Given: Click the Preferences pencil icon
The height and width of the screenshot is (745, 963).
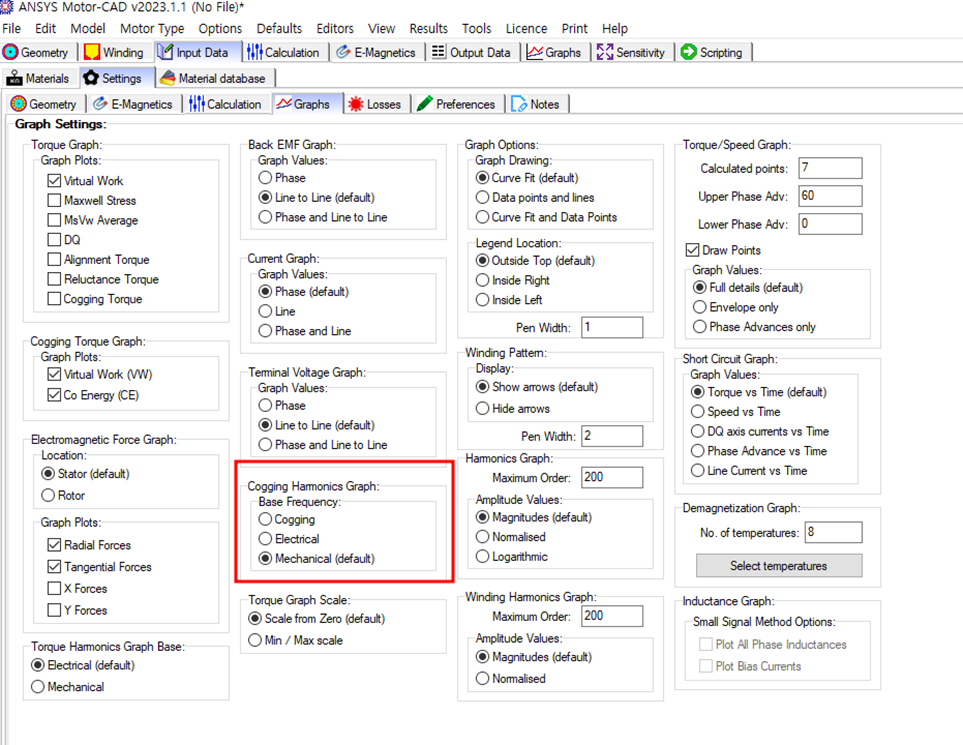Looking at the screenshot, I should [x=425, y=104].
